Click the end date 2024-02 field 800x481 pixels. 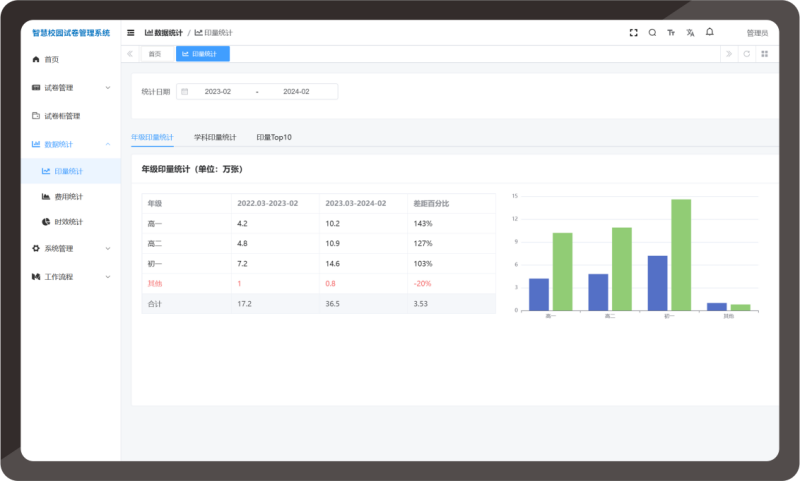296,92
